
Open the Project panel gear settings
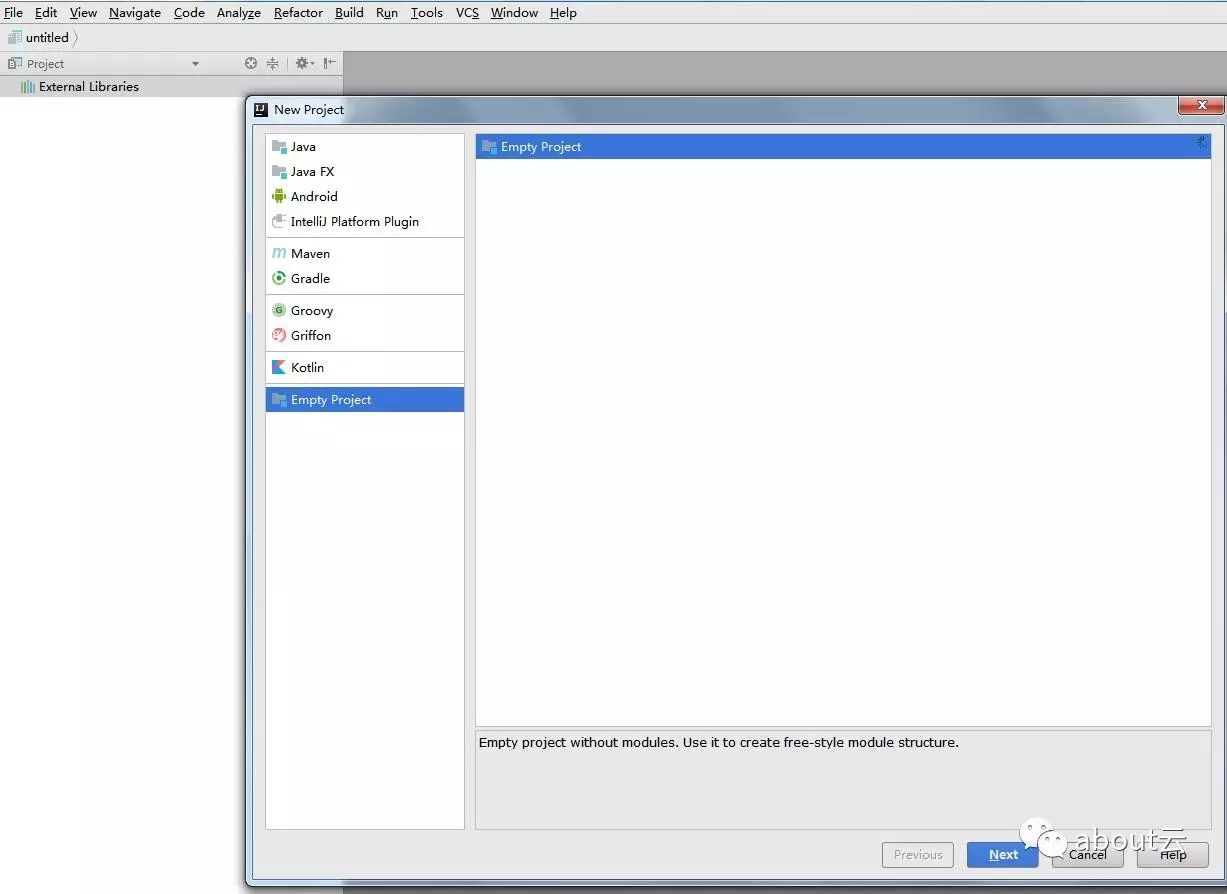[304, 63]
